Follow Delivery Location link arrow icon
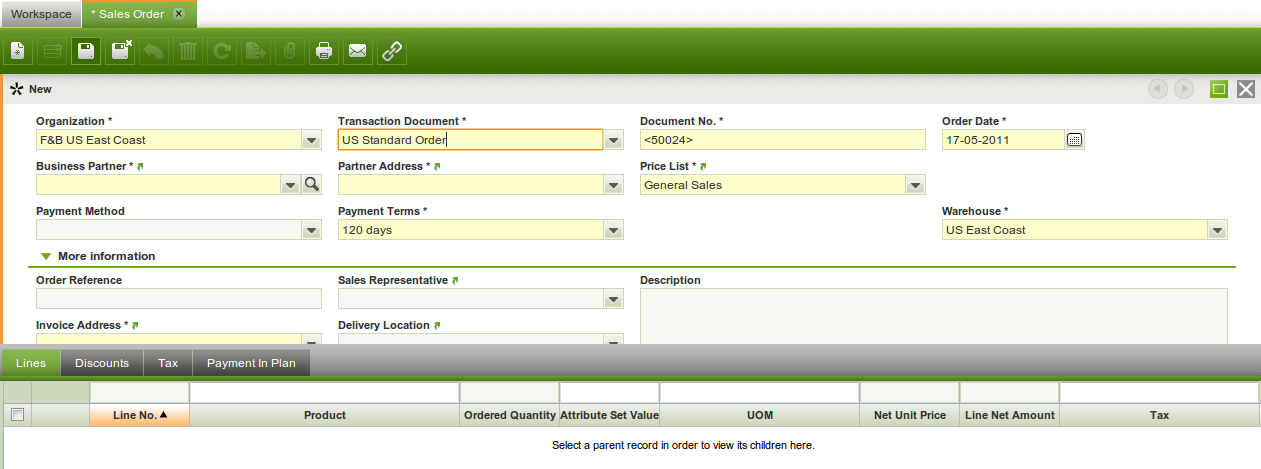The width and height of the screenshot is (1261, 469). (x=437, y=326)
